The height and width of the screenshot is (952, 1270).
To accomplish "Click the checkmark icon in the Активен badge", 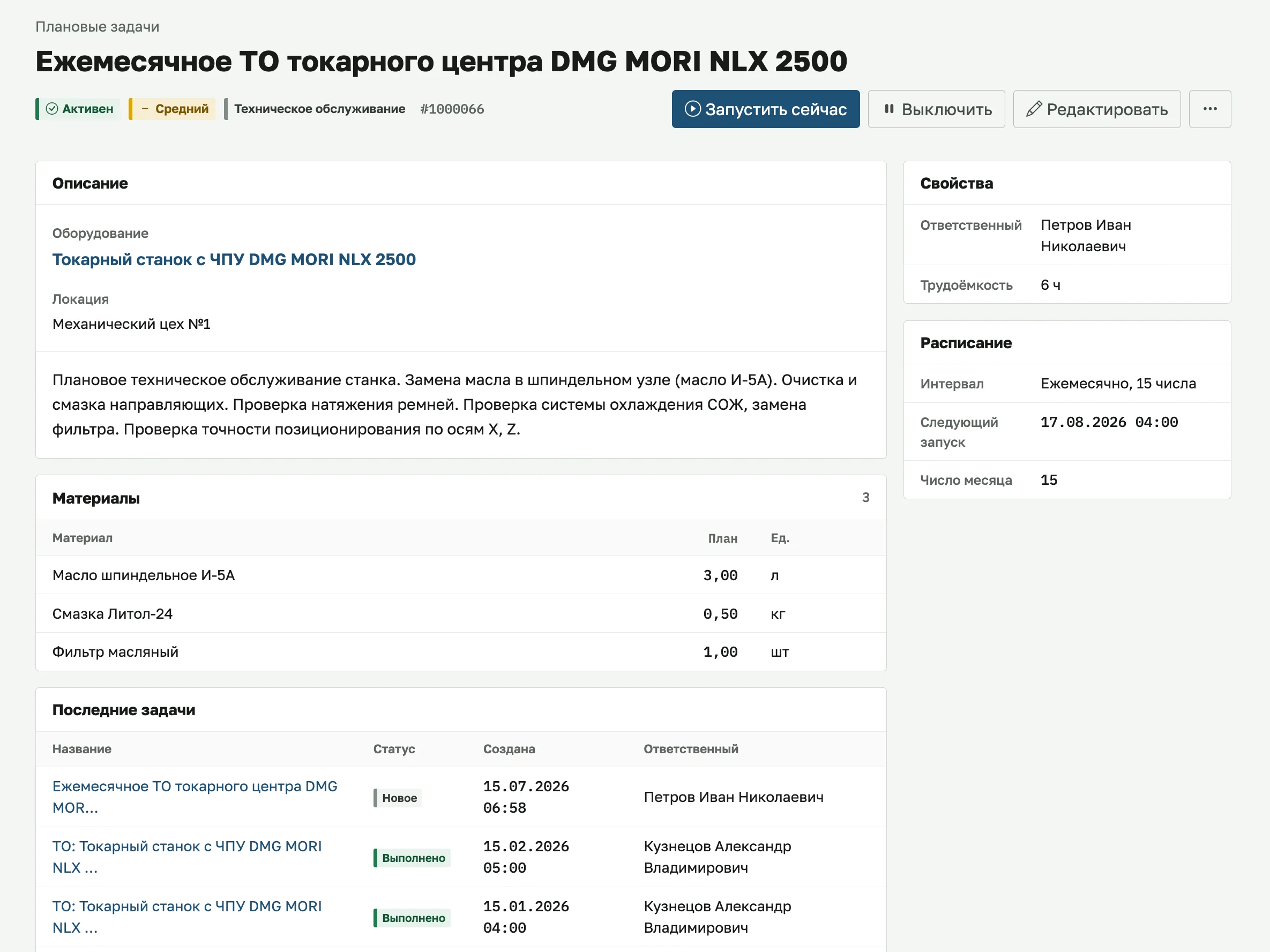I will tap(51, 109).
